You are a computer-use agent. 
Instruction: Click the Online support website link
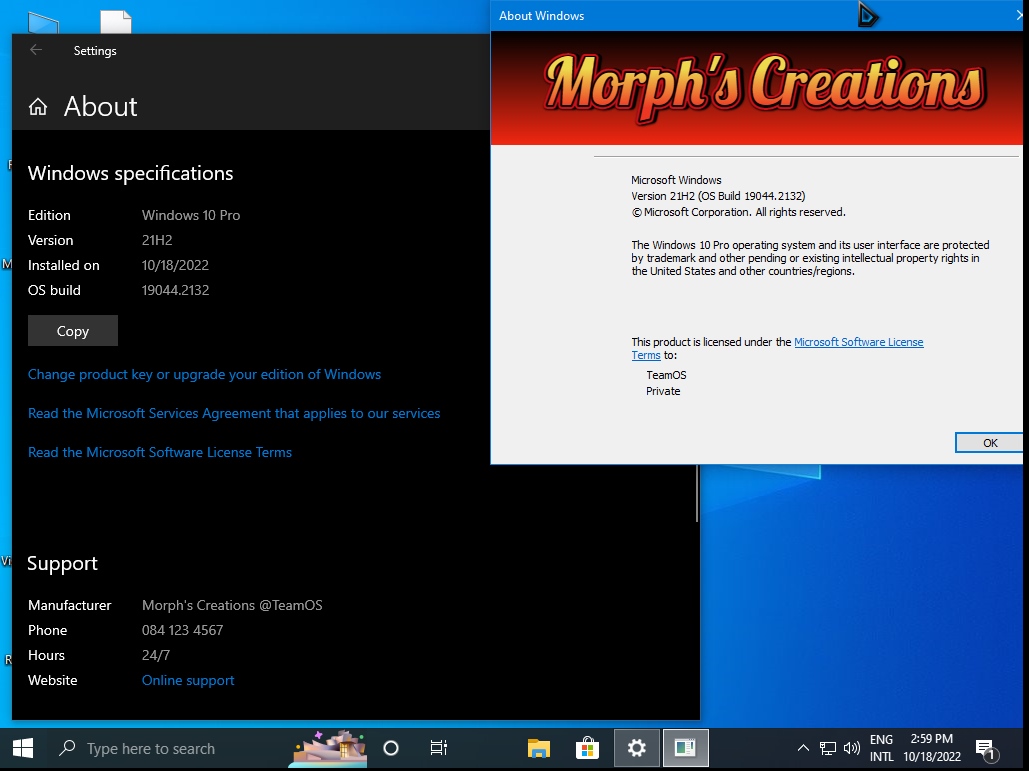[188, 680]
